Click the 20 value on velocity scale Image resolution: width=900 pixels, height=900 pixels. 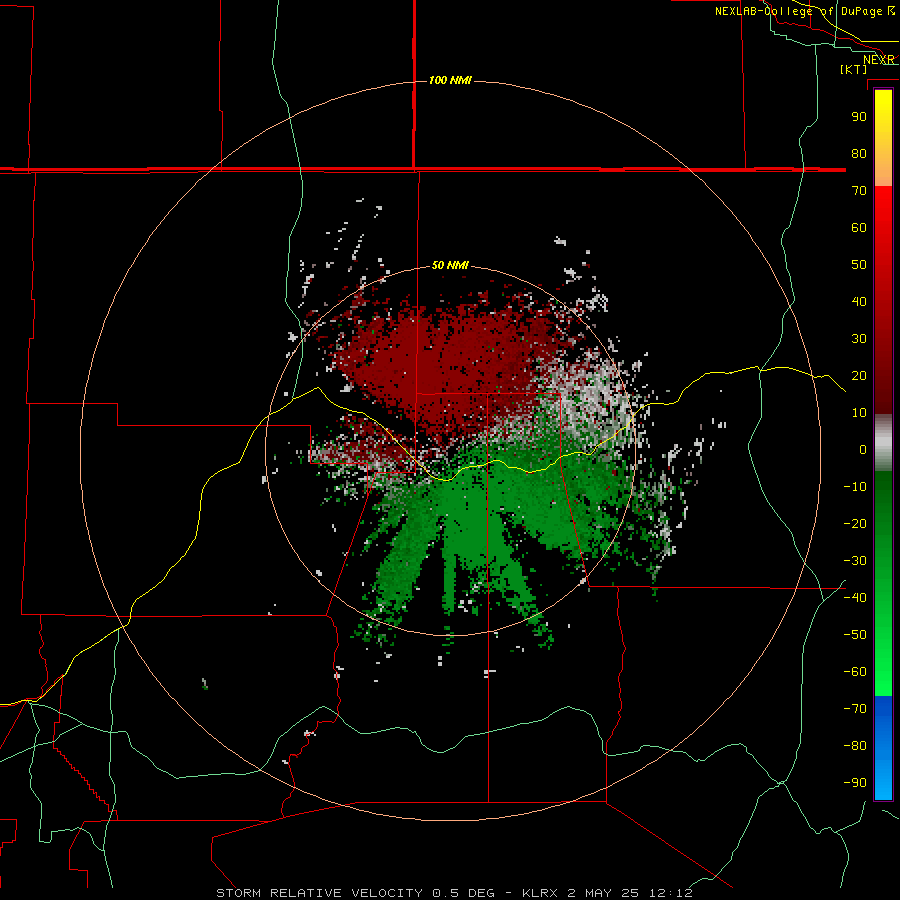click(x=859, y=376)
